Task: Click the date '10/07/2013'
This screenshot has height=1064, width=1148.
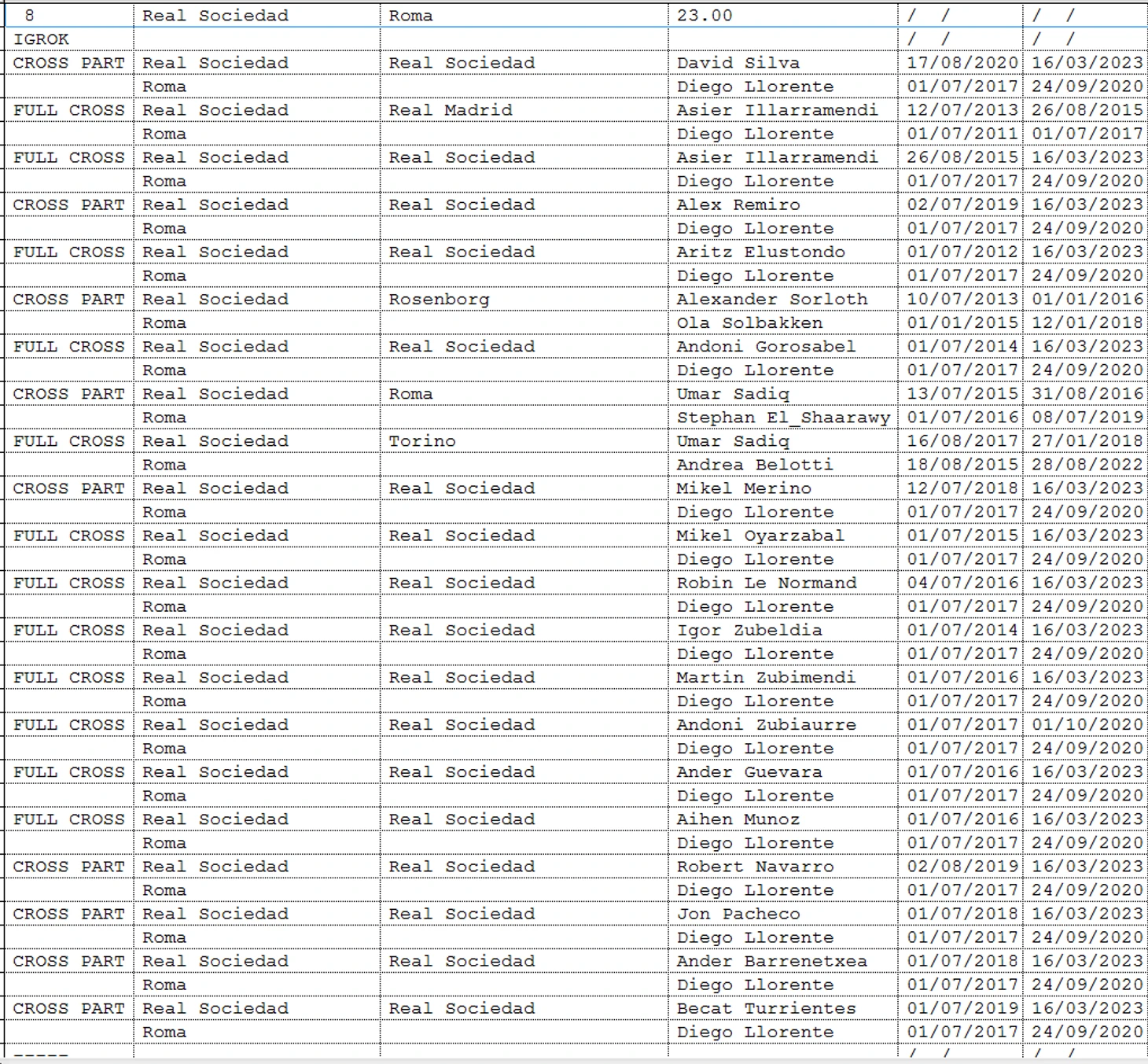Action: (962, 299)
